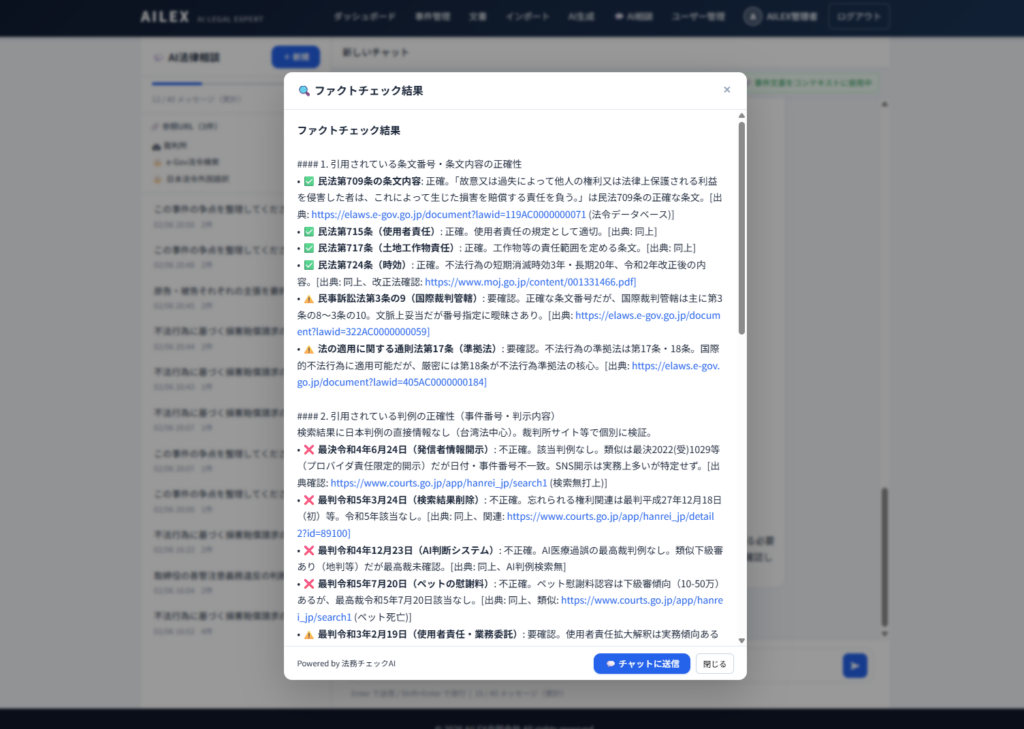Click the warning icon beside 民事訴訟法第3条の9
Viewport: 1024px width, 729px height.
point(309,299)
